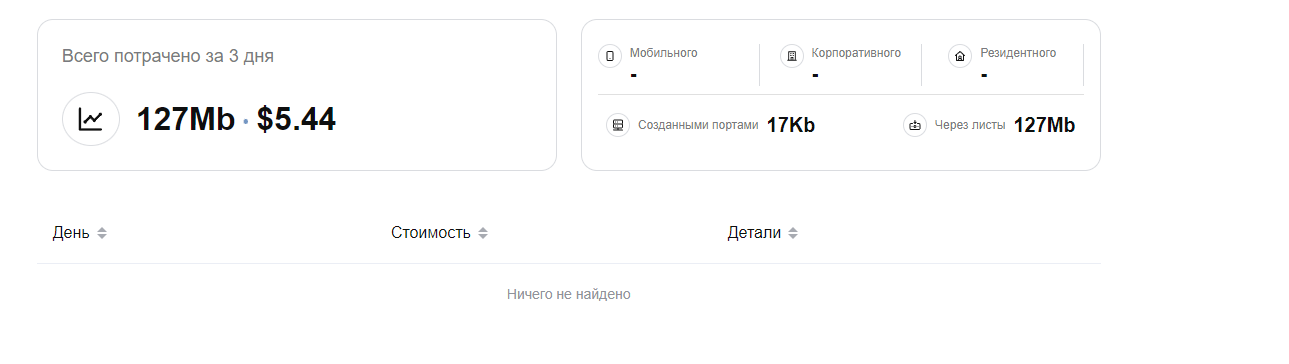Click the residential house icon
Screen dimensions: 1289x364
pyautogui.click(x=960, y=56)
